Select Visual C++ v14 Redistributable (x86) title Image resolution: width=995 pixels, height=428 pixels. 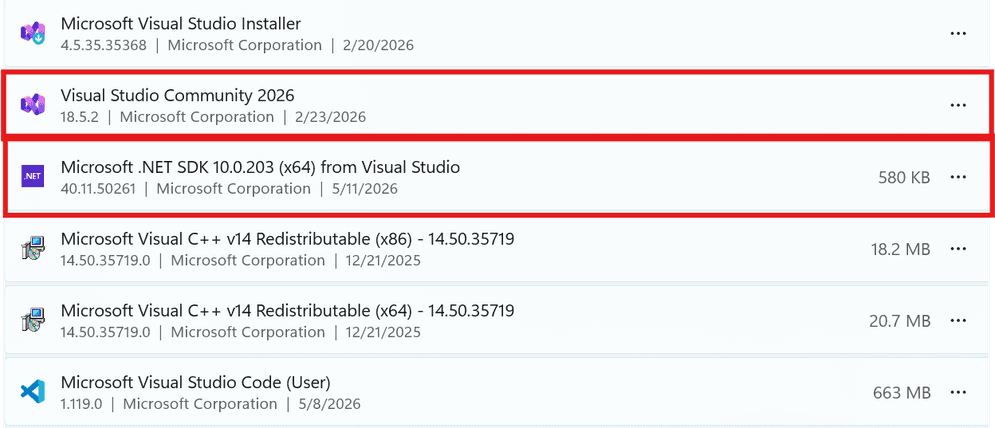tap(287, 239)
